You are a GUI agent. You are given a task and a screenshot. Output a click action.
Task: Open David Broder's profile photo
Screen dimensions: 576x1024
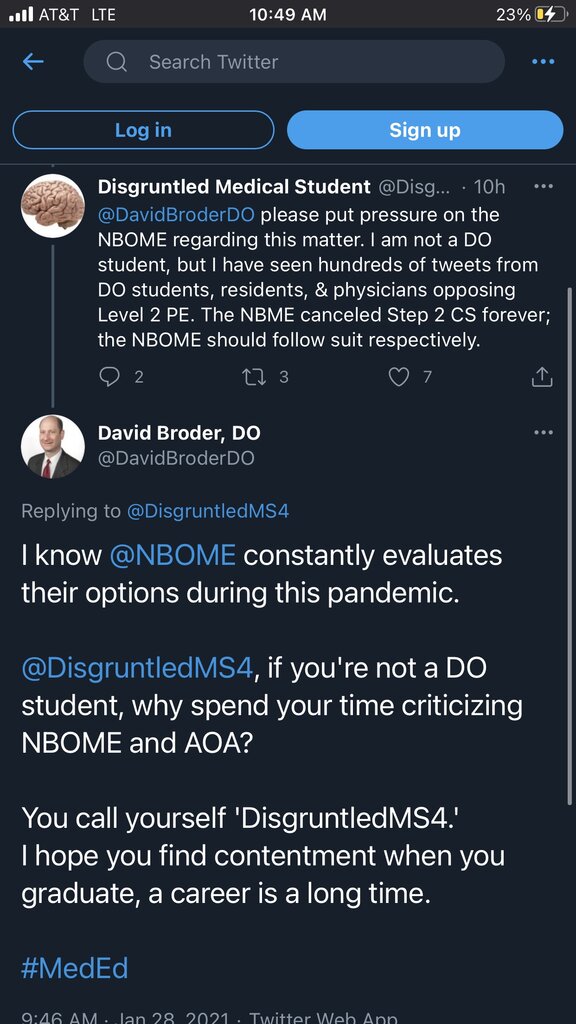[x=53, y=447]
